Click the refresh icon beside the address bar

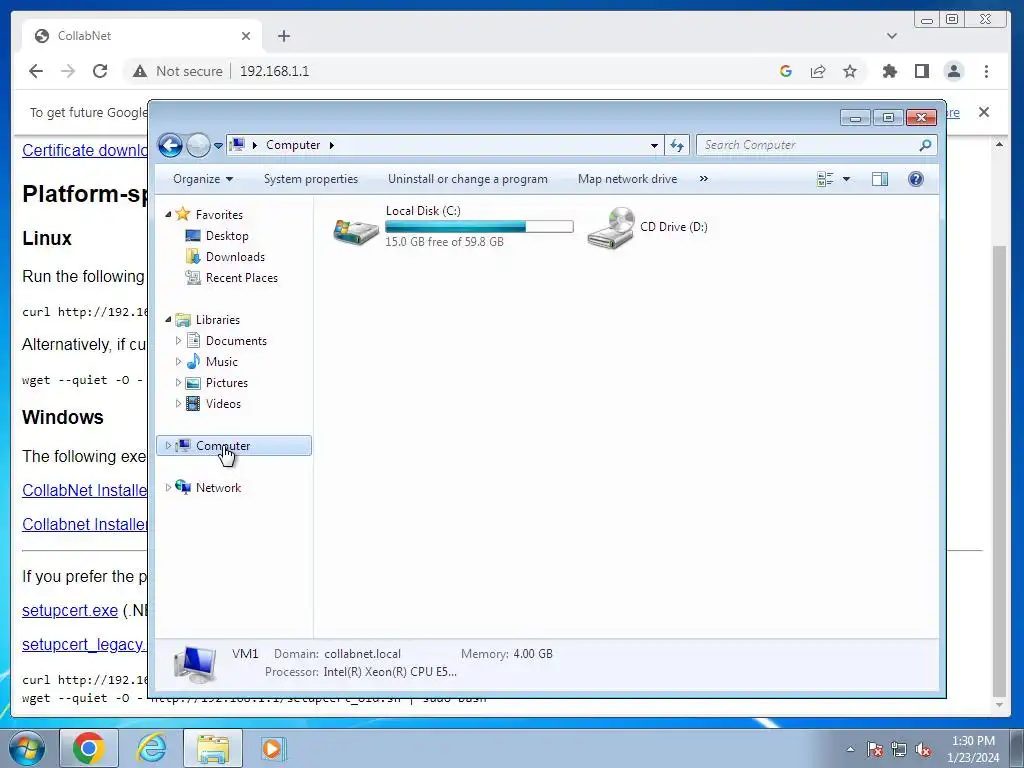pos(677,145)
